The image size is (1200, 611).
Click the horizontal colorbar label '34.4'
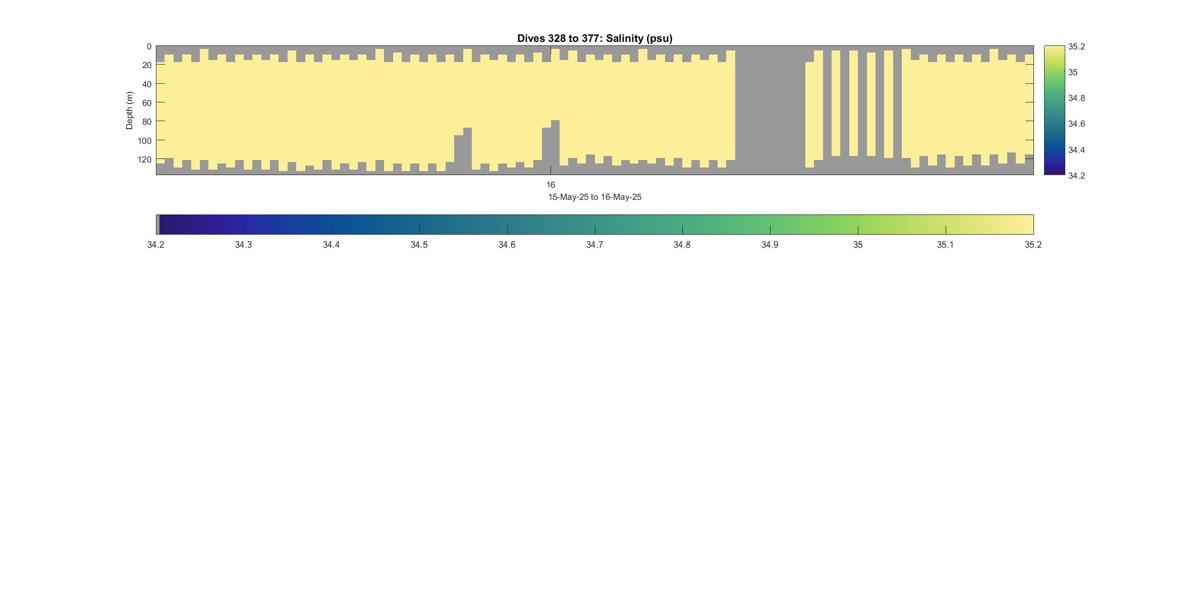[331, 245]
